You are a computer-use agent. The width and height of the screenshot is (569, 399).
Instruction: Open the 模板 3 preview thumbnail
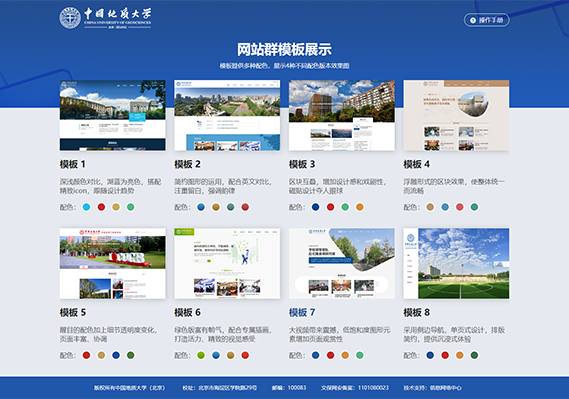tap(342, 115)
